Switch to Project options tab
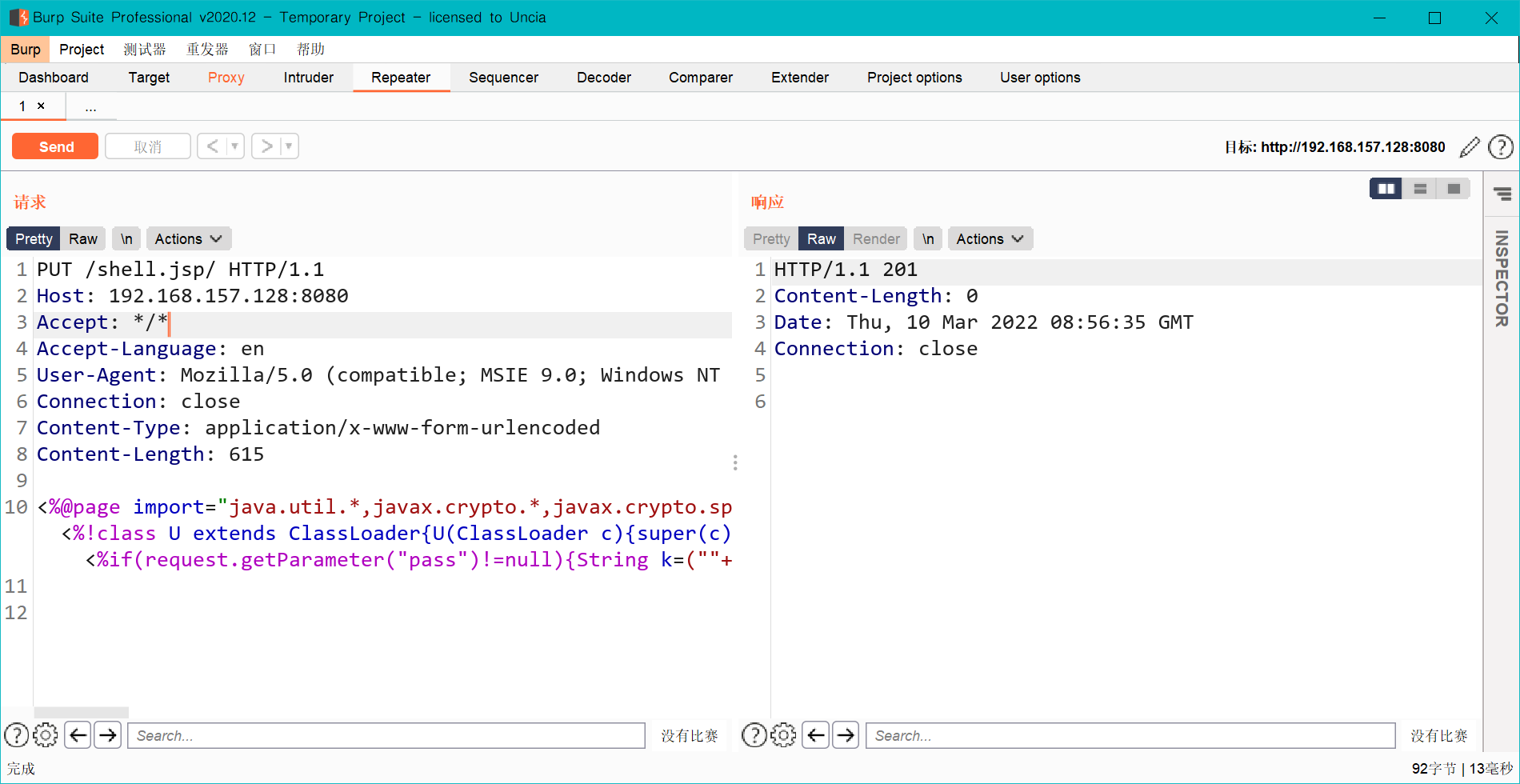The image size is (1520, 784). click(x=914, y=78)
